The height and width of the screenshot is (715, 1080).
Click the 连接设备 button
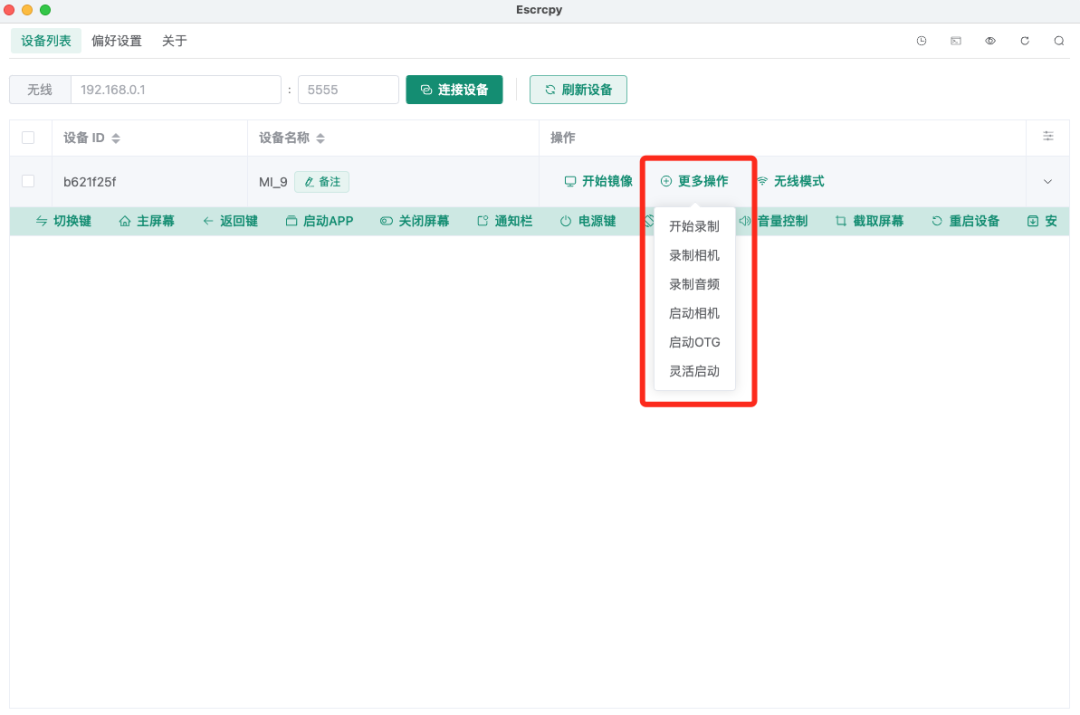pos(454,90)
